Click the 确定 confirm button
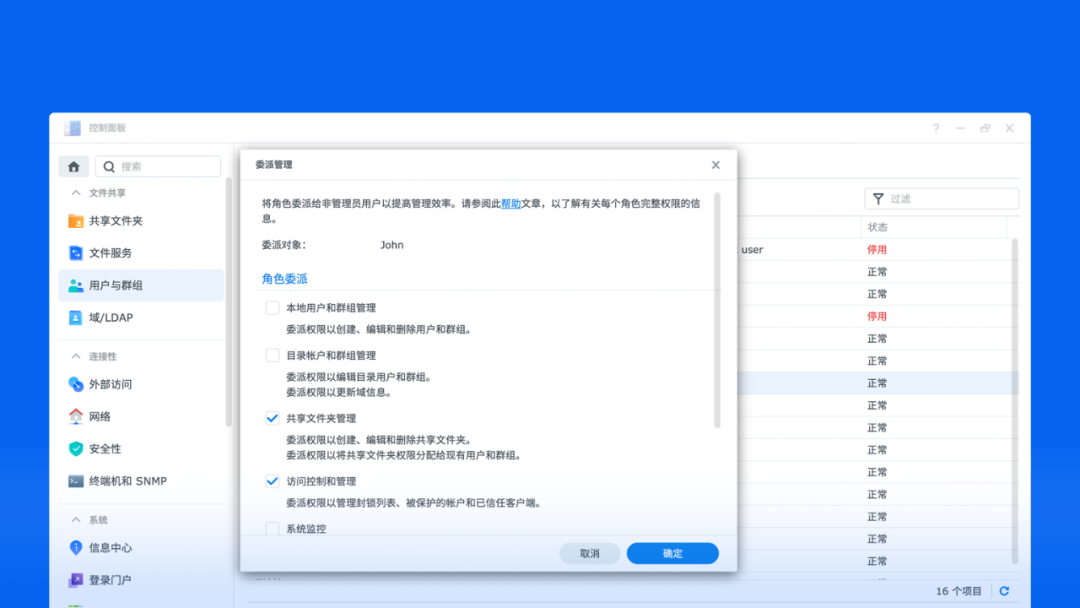The width and height of the screenshot is (1080, 608). (x=672, y=553)
